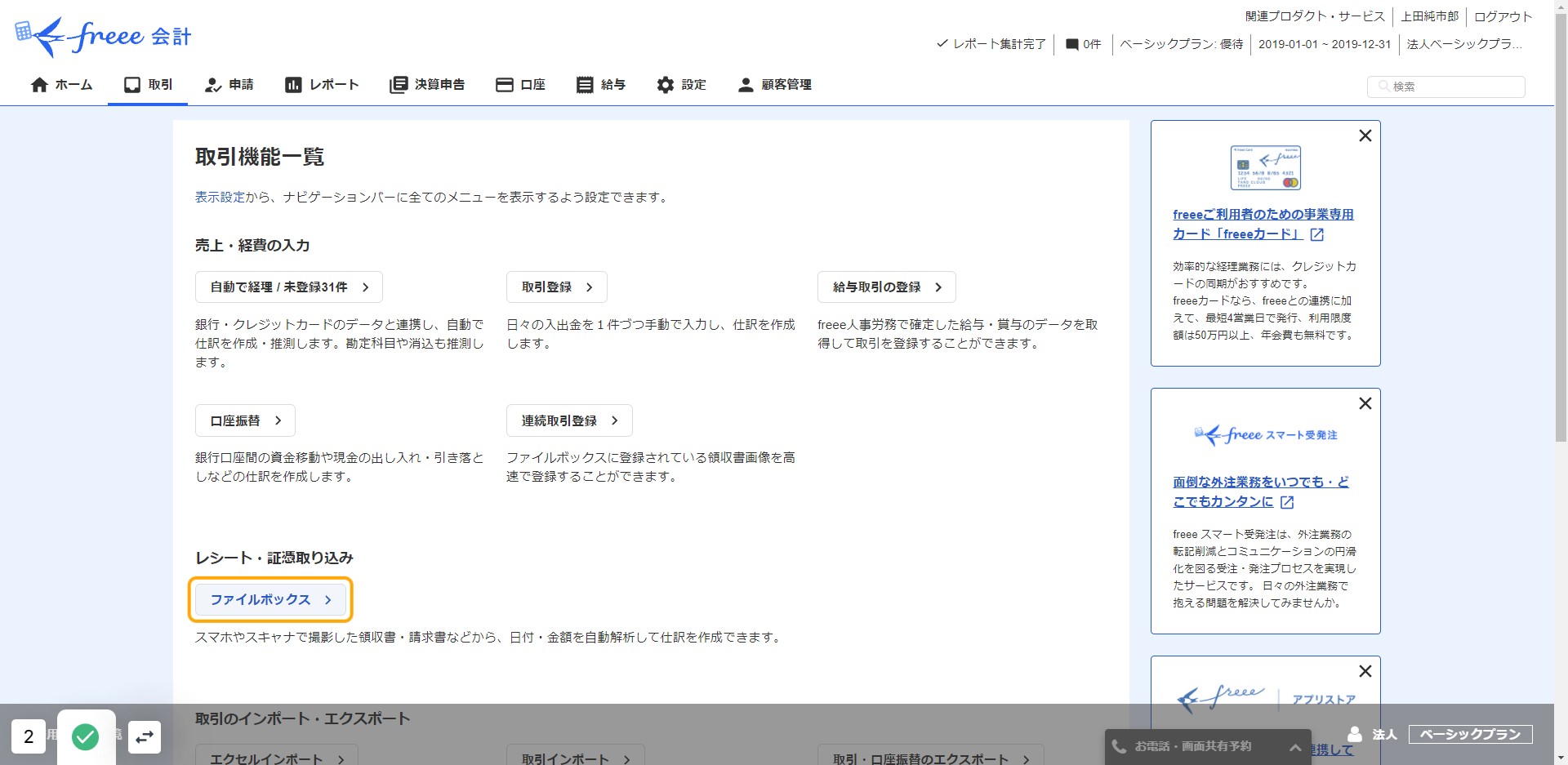This screenshot has height=765, width=1568.
Task: Click レポート集計完了 status
Action: point(991,44)
